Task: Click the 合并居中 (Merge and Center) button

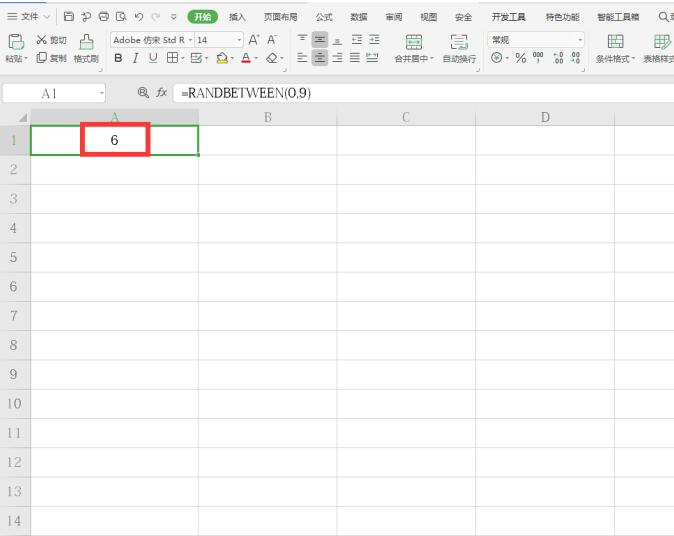Action: pyautogui.click(x=413, y=48)
